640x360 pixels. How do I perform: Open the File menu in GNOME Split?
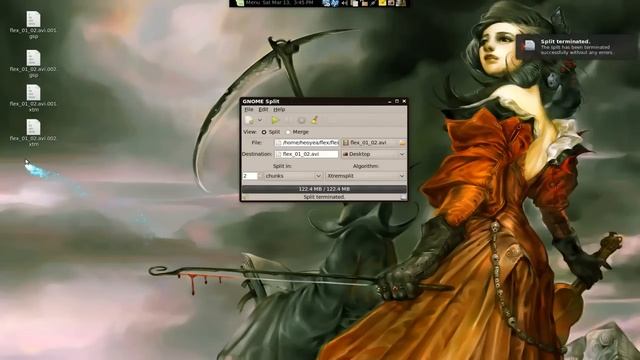pos(249,109)
